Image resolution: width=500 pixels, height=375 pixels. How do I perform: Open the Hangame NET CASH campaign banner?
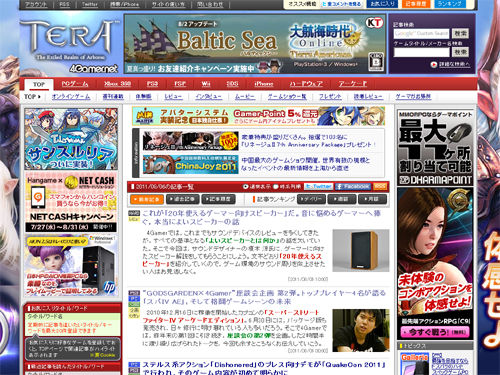tap(71, 202)
